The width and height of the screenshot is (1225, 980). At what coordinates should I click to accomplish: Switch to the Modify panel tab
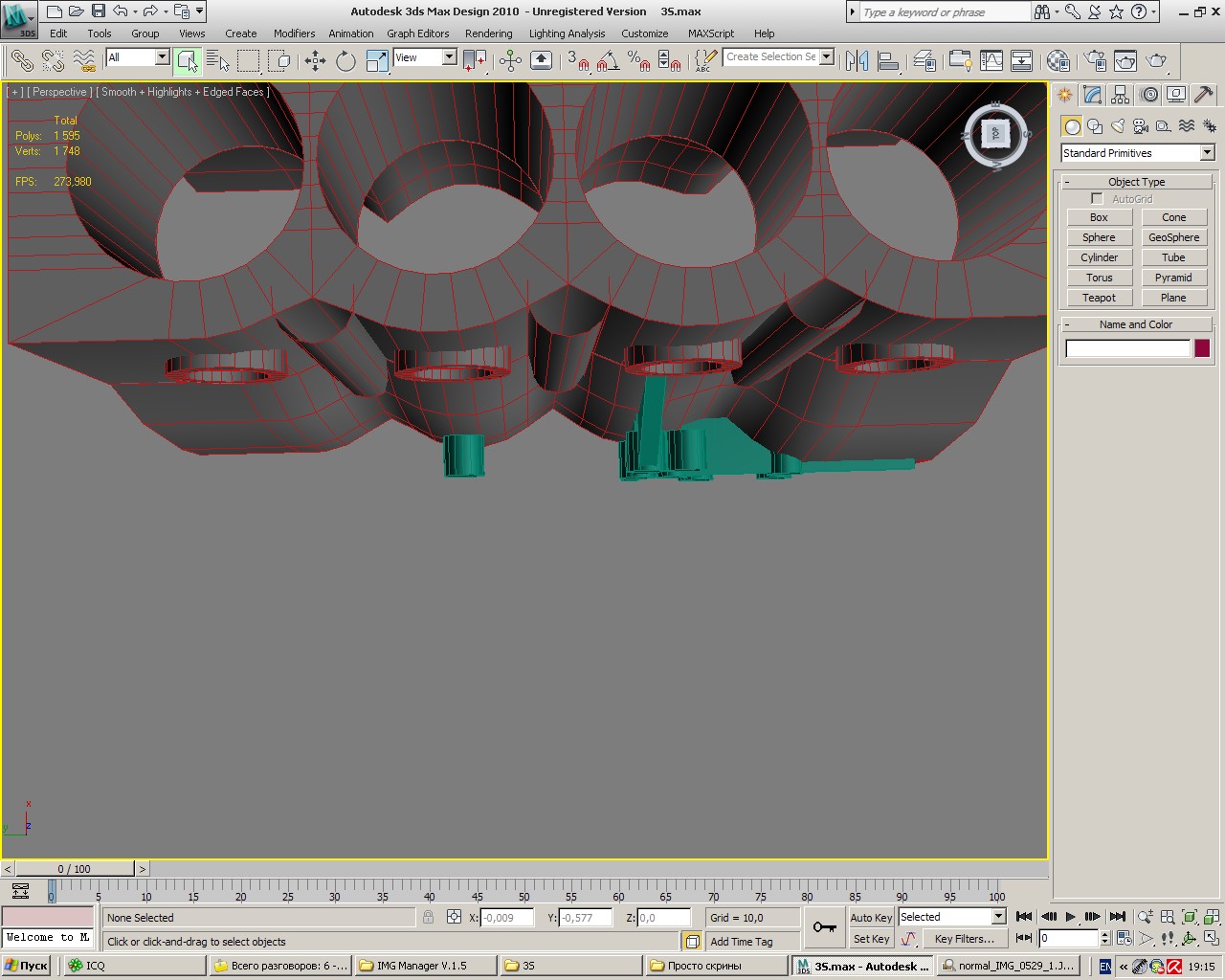click(x=1093, y=95)
